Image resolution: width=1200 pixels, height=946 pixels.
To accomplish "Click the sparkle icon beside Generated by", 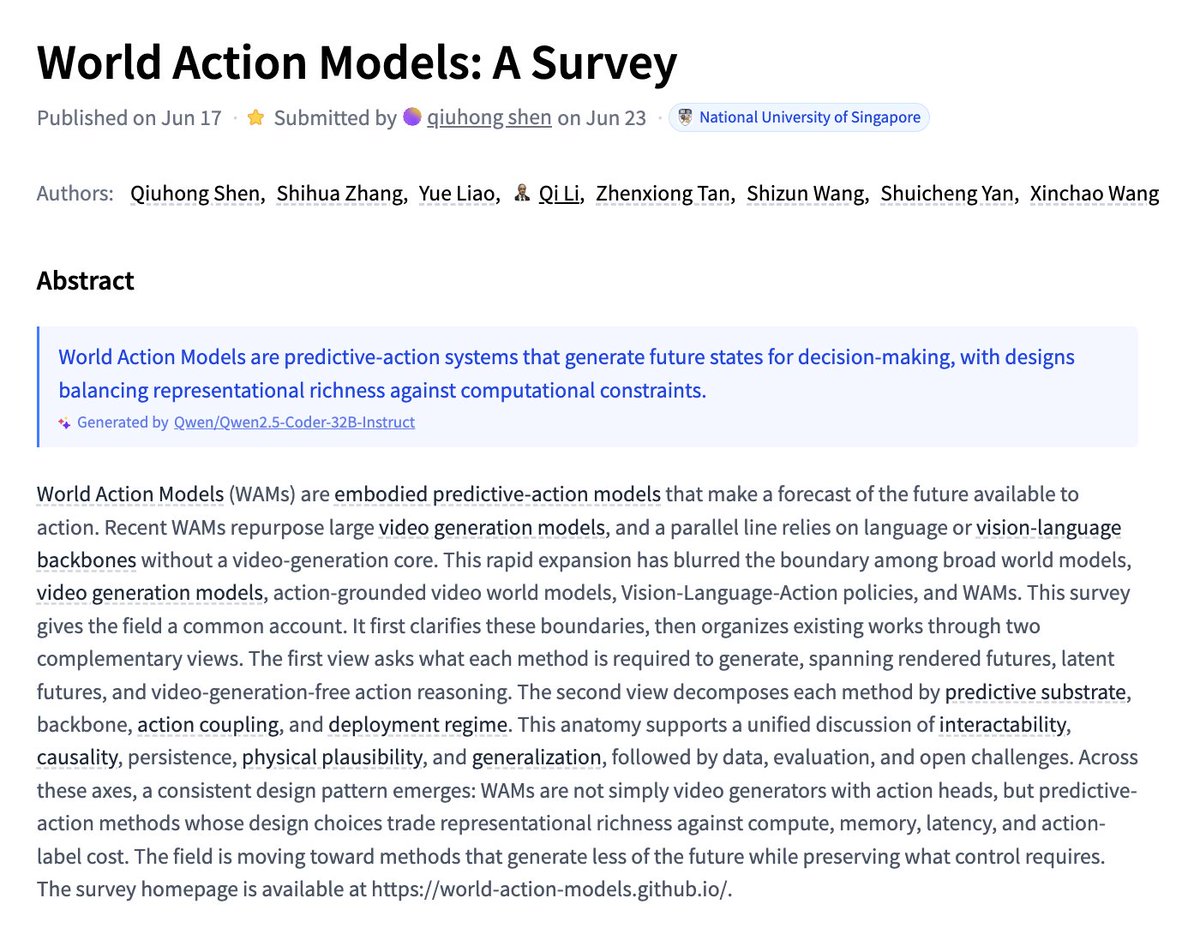I will [x=64, y=423].
